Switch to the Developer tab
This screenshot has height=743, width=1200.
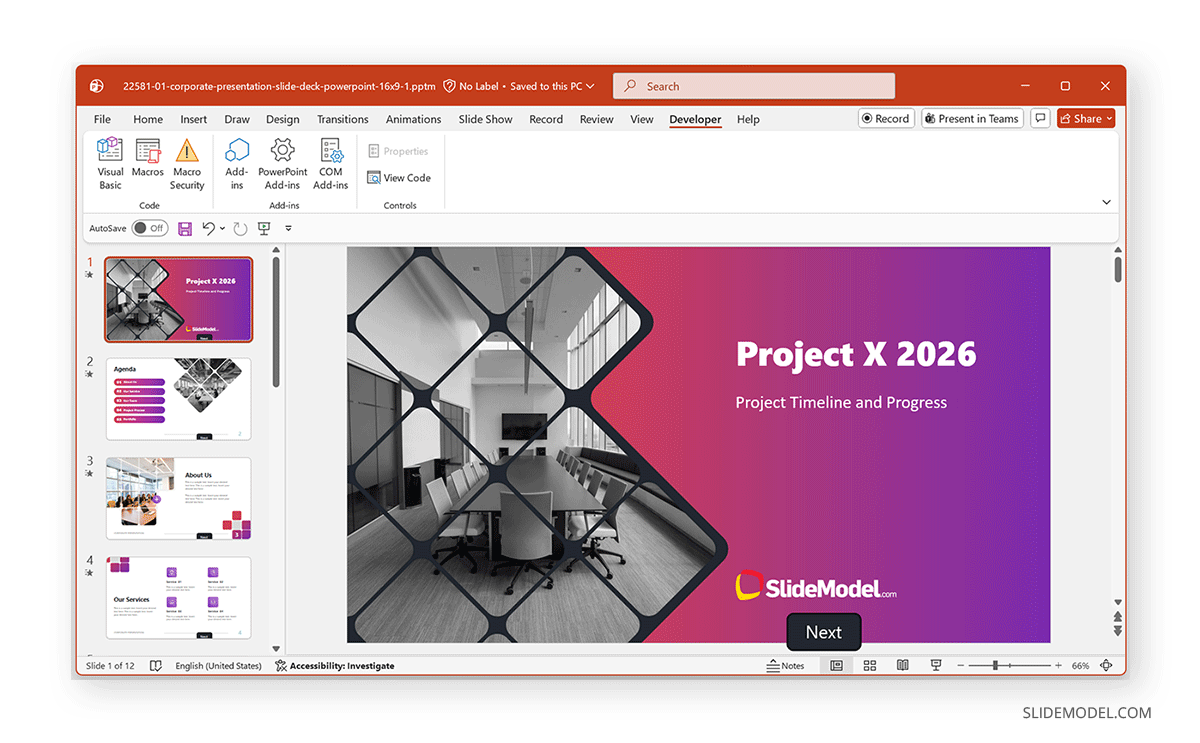click(x=695, y=119)
